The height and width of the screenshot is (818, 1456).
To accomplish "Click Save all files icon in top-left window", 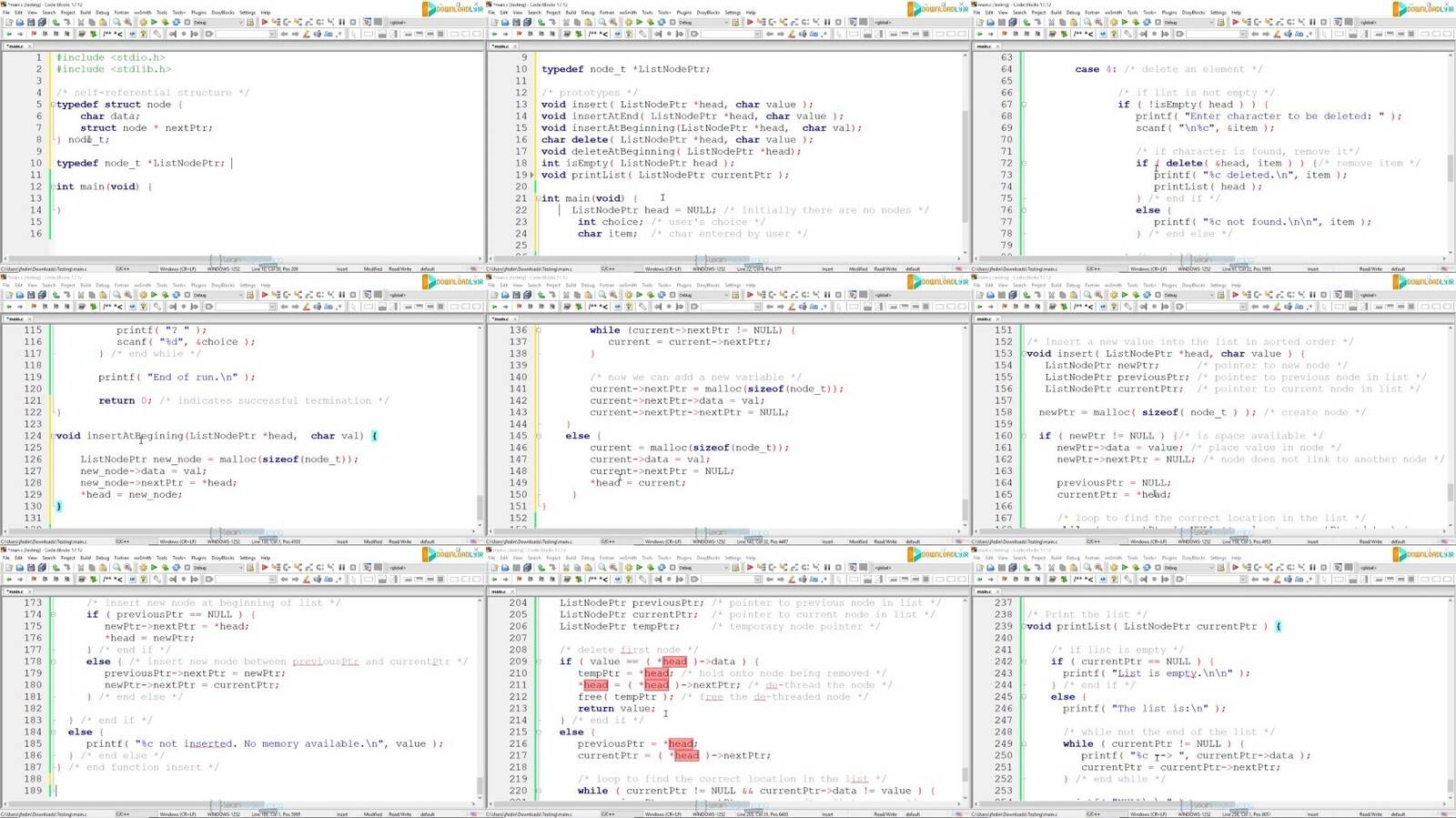I will tap(42, 22).
